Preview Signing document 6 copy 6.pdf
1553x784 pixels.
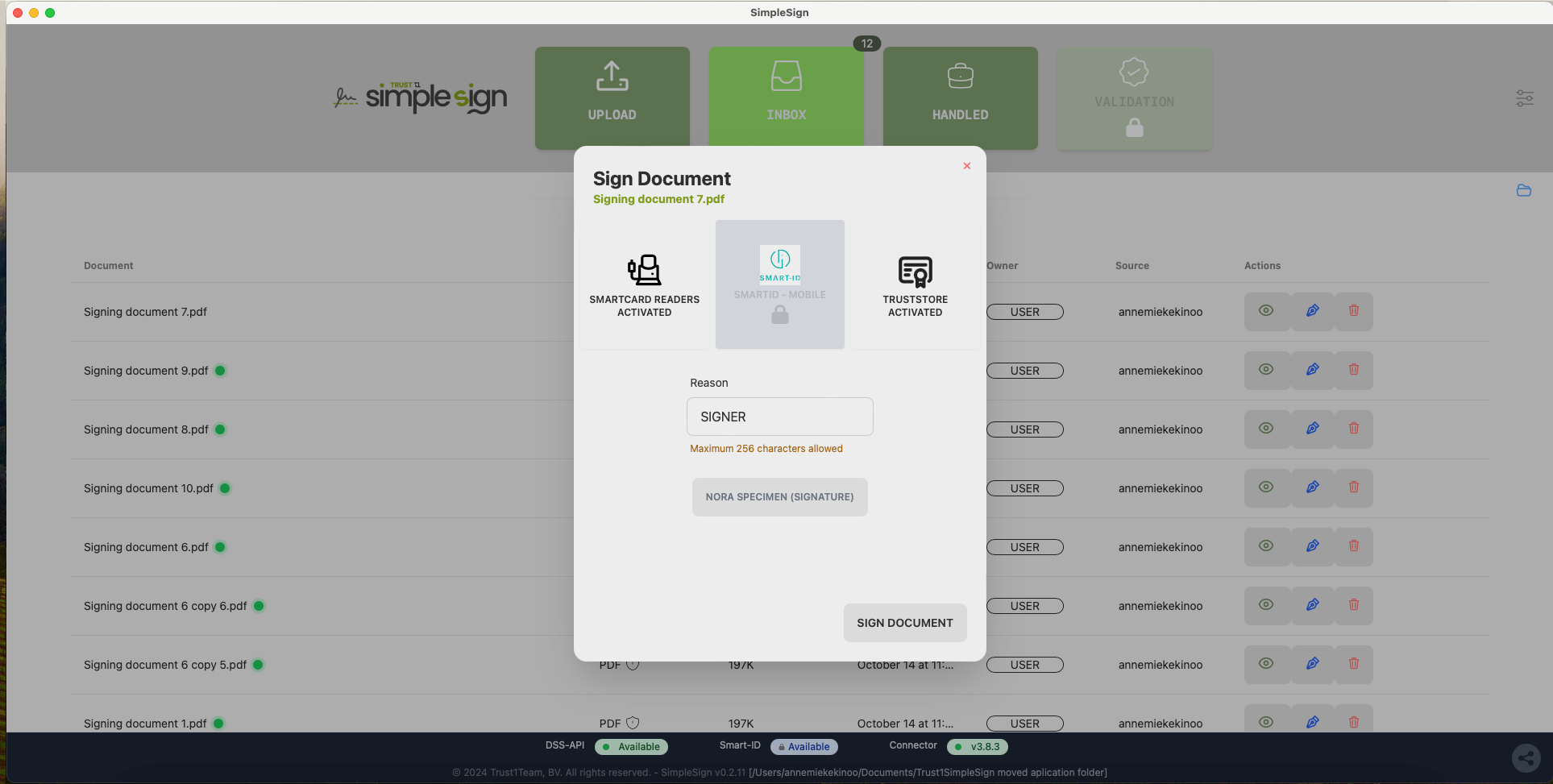1266,605
